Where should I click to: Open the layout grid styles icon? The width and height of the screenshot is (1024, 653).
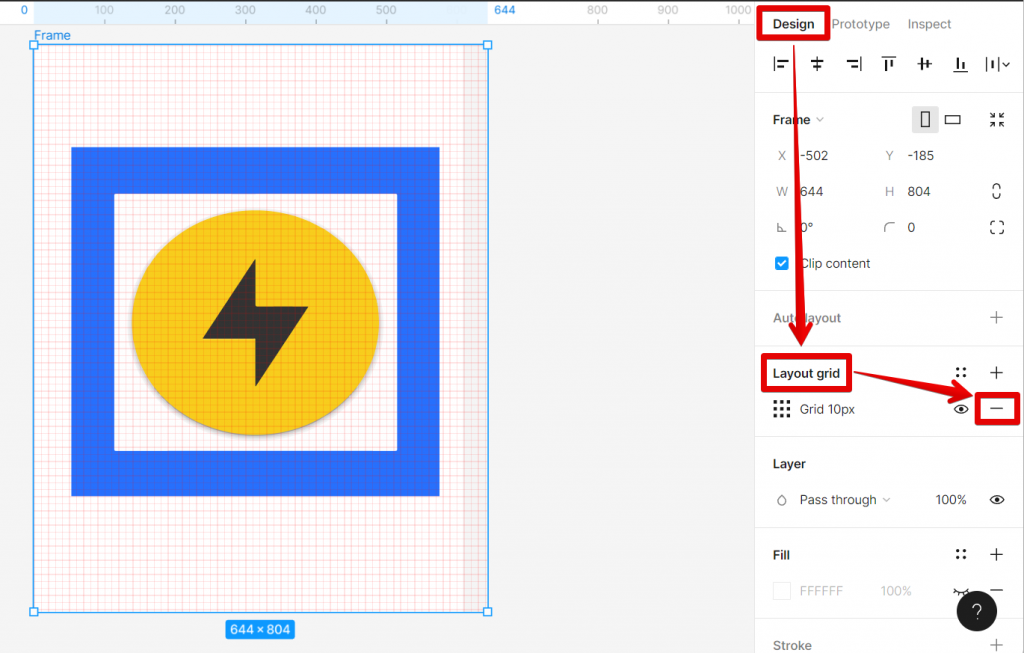[961, 372]
